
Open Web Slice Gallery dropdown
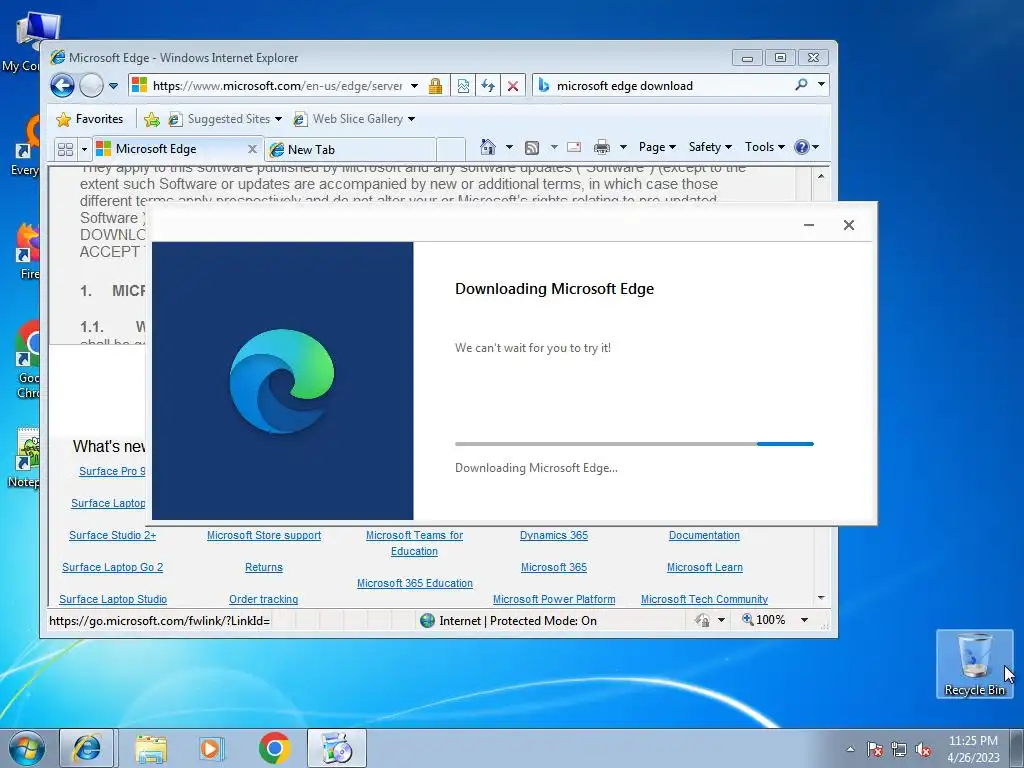354,119
